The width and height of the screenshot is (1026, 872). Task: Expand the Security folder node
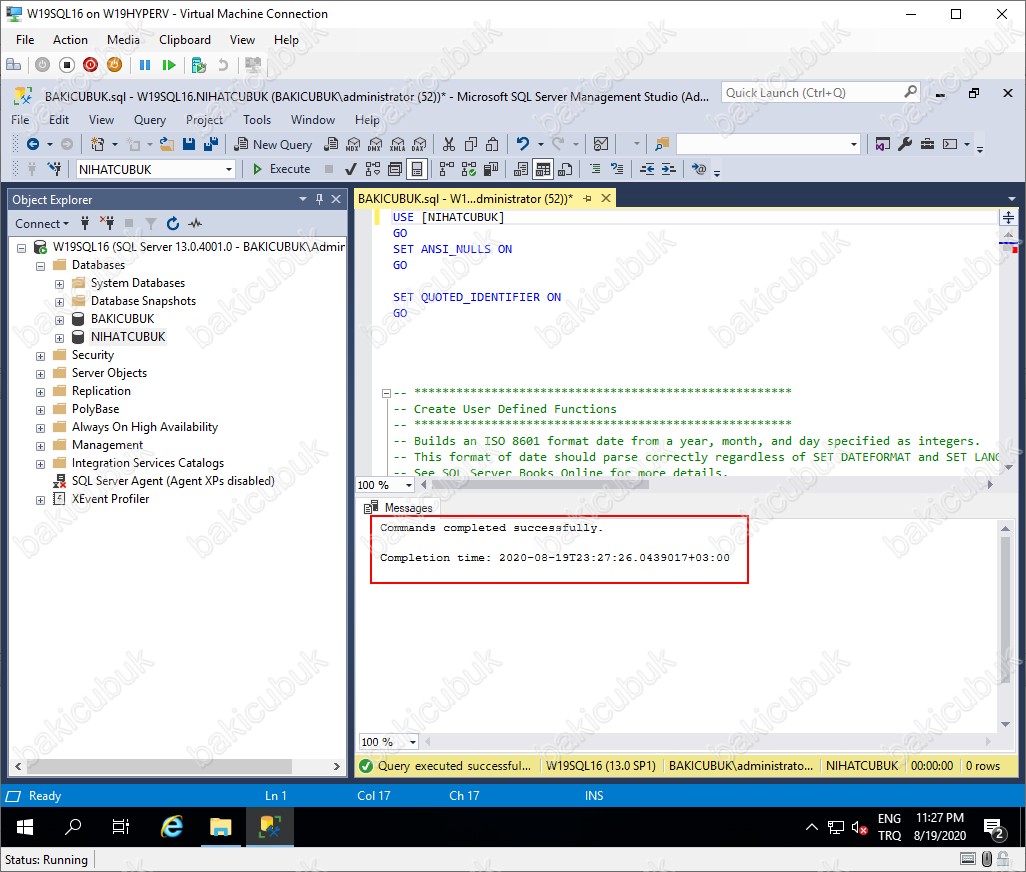41,355
